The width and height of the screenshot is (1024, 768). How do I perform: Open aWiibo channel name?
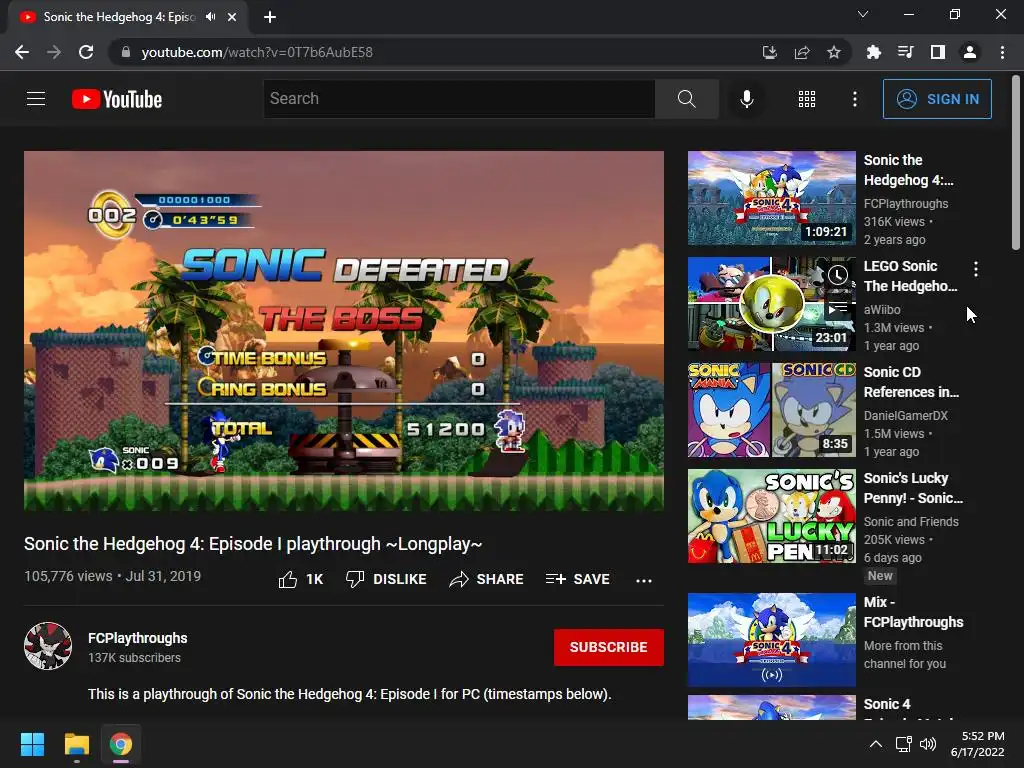tap(882, 310)
